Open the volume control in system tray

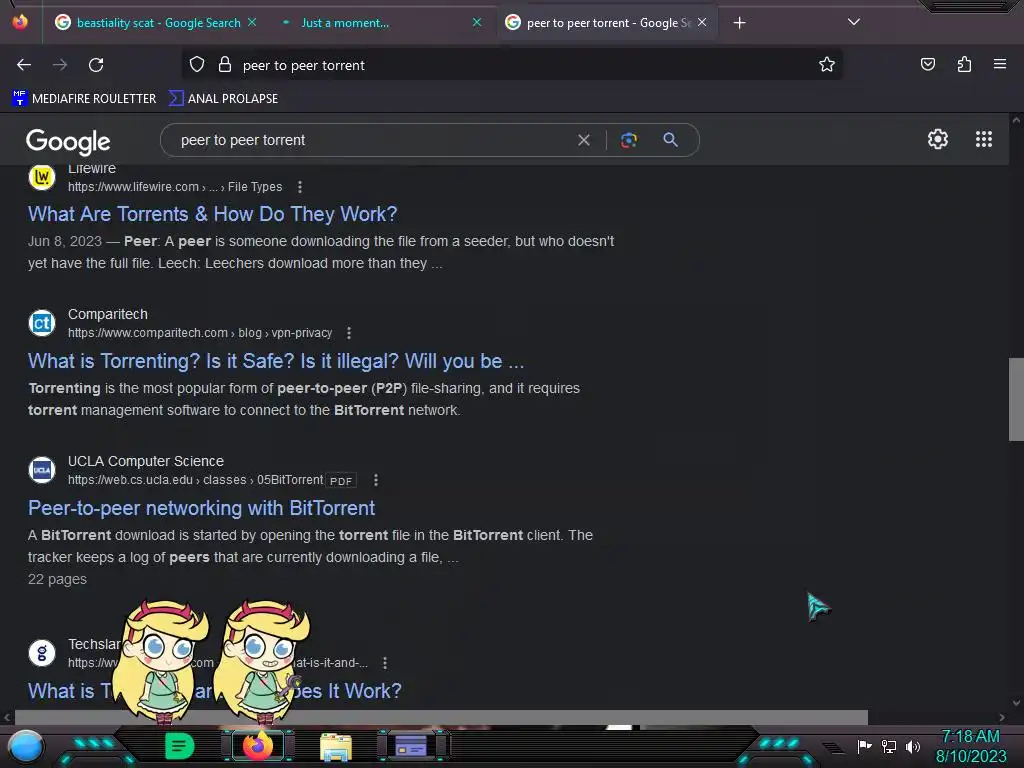click(x=912, y=746)
